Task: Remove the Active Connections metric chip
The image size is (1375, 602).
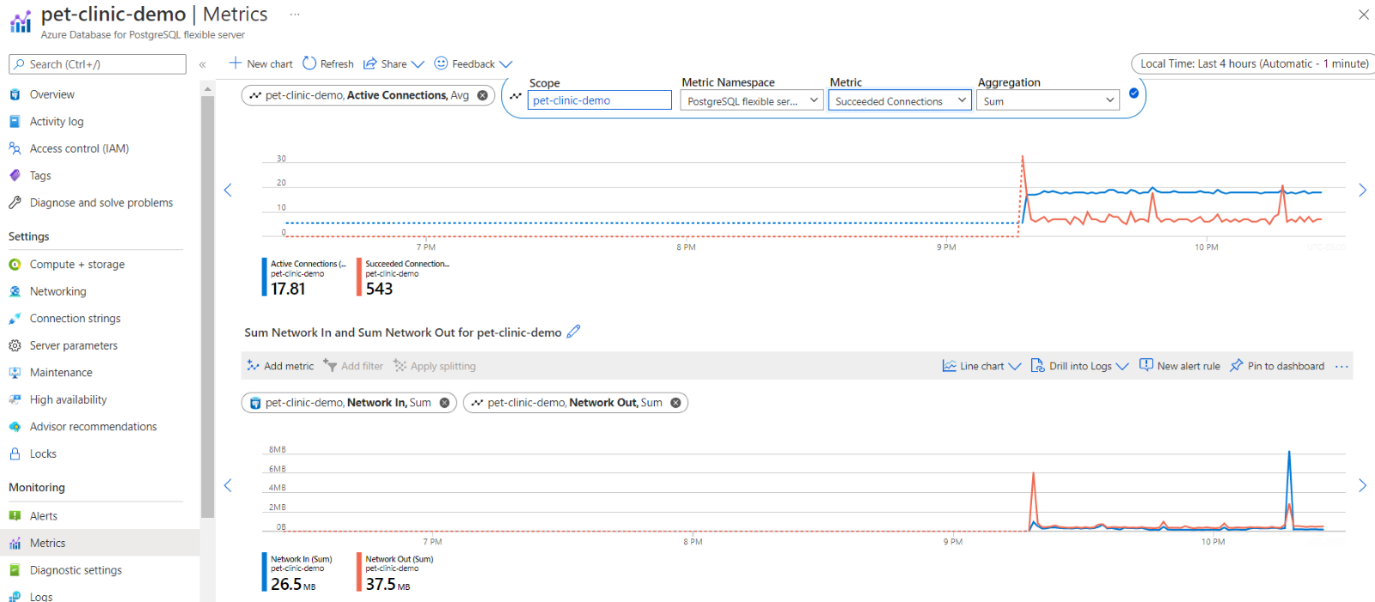Action: pyautogui.click(x=482, y=96)
